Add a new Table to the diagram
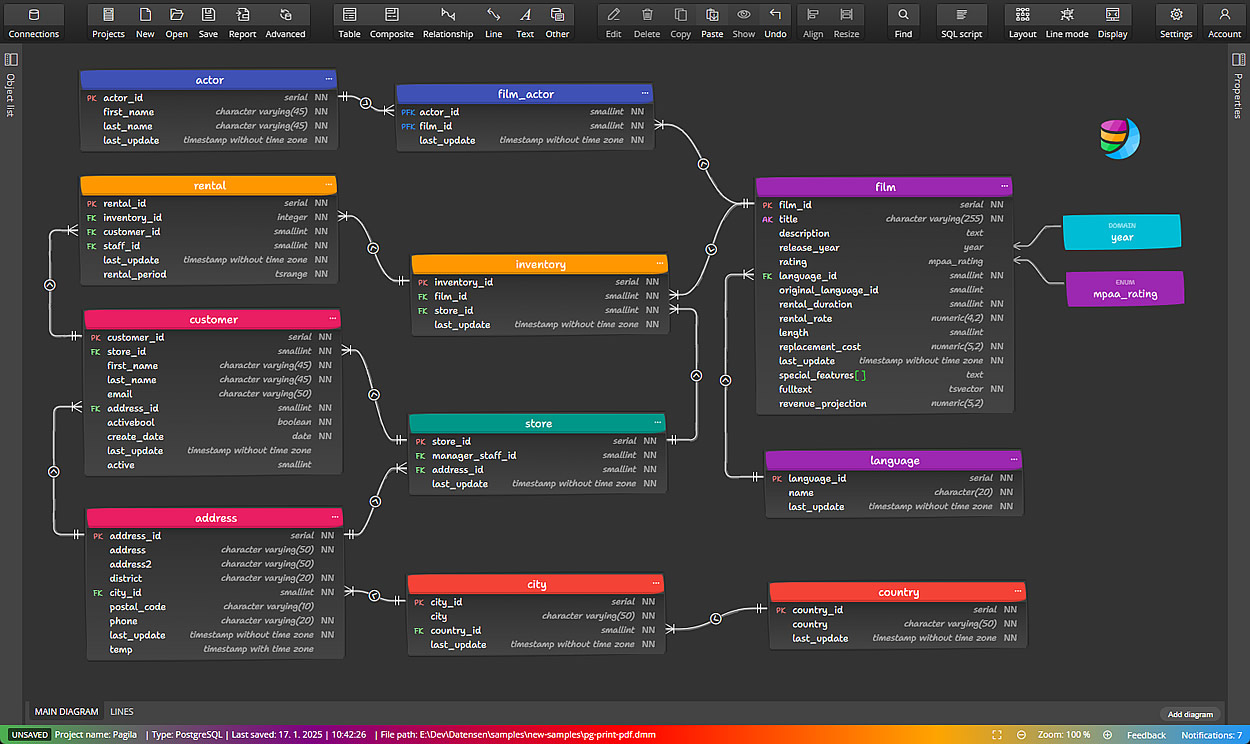1250x744 pixels. [x=349, y=22]
